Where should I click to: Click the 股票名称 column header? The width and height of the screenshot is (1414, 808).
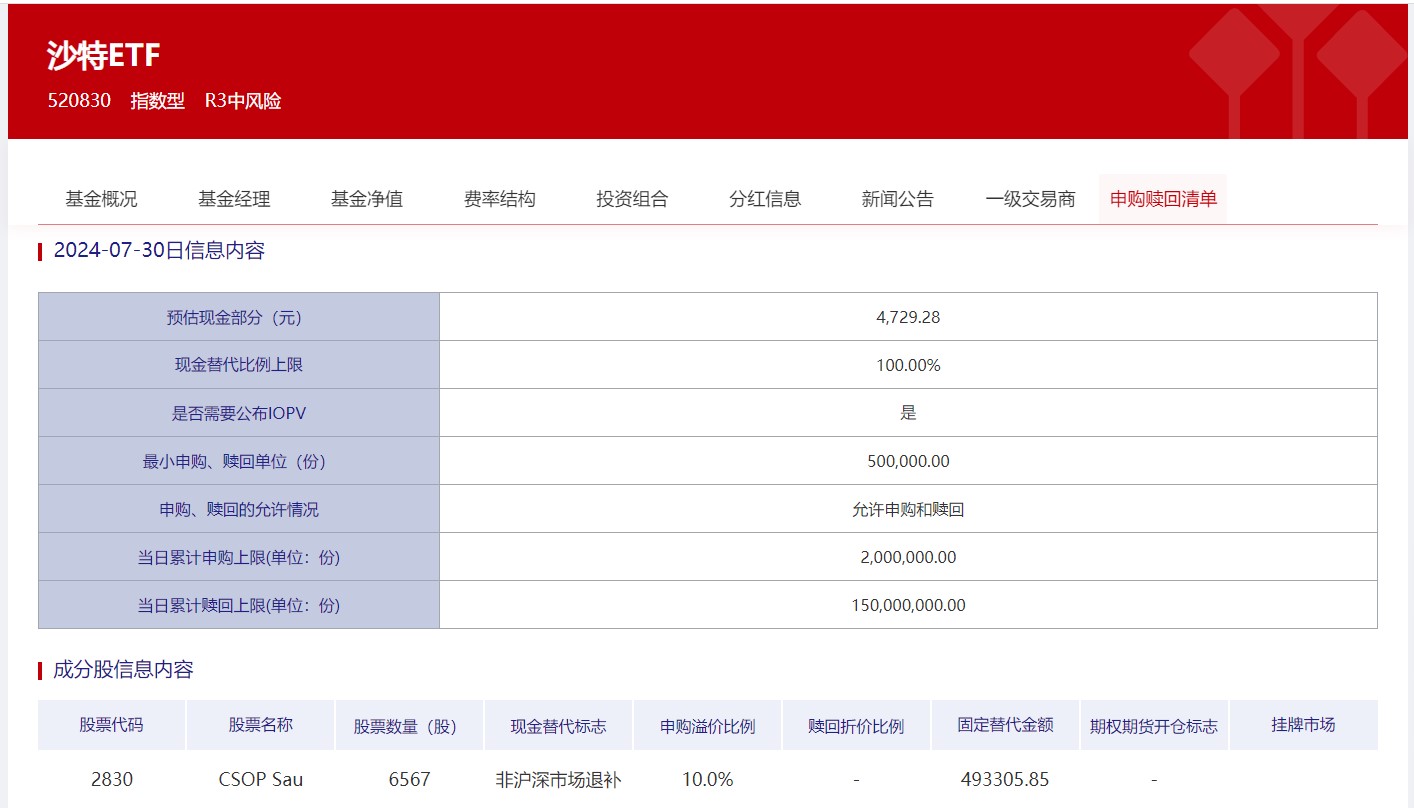(261, 725)
